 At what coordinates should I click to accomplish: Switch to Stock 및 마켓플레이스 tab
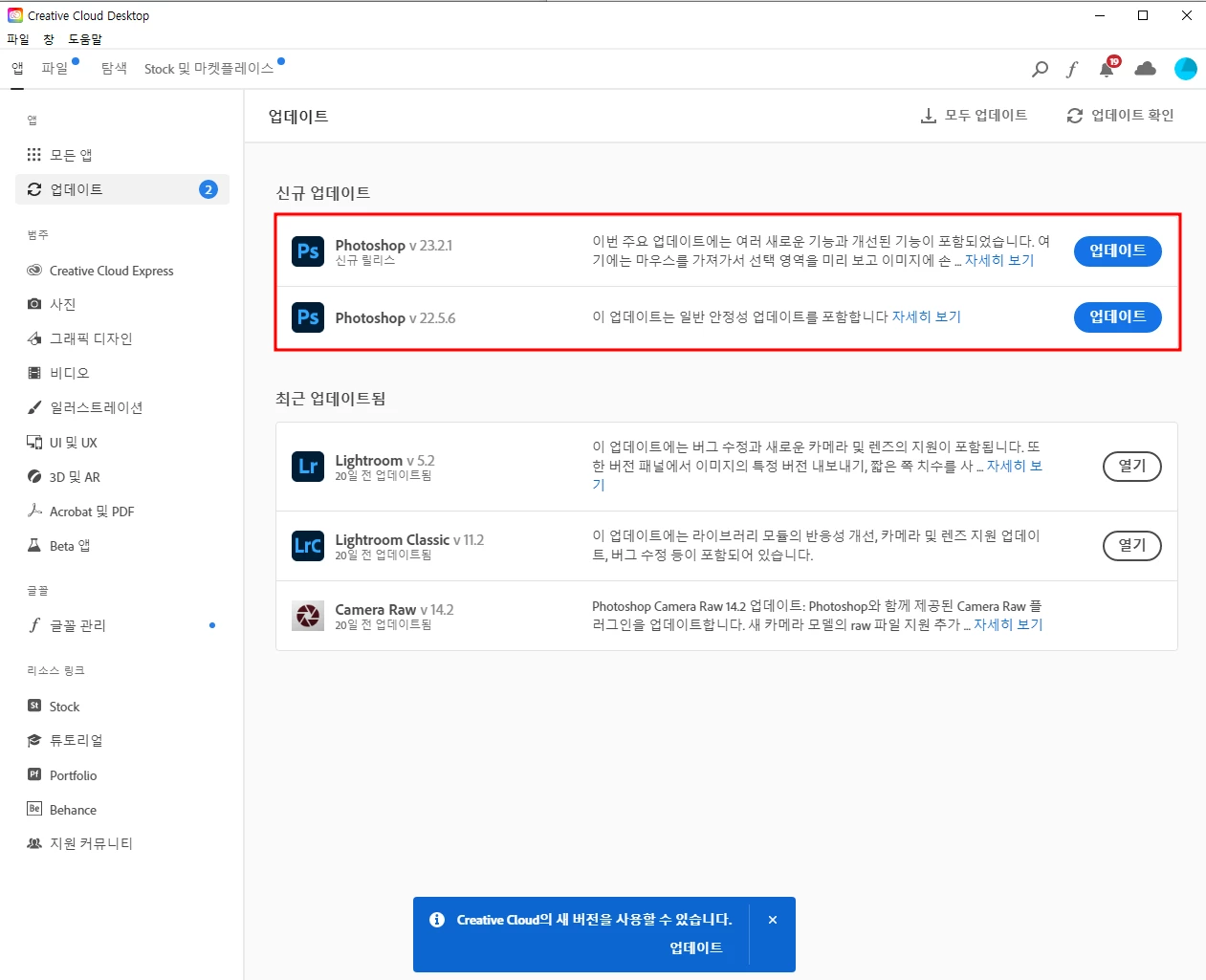point(208,69)
